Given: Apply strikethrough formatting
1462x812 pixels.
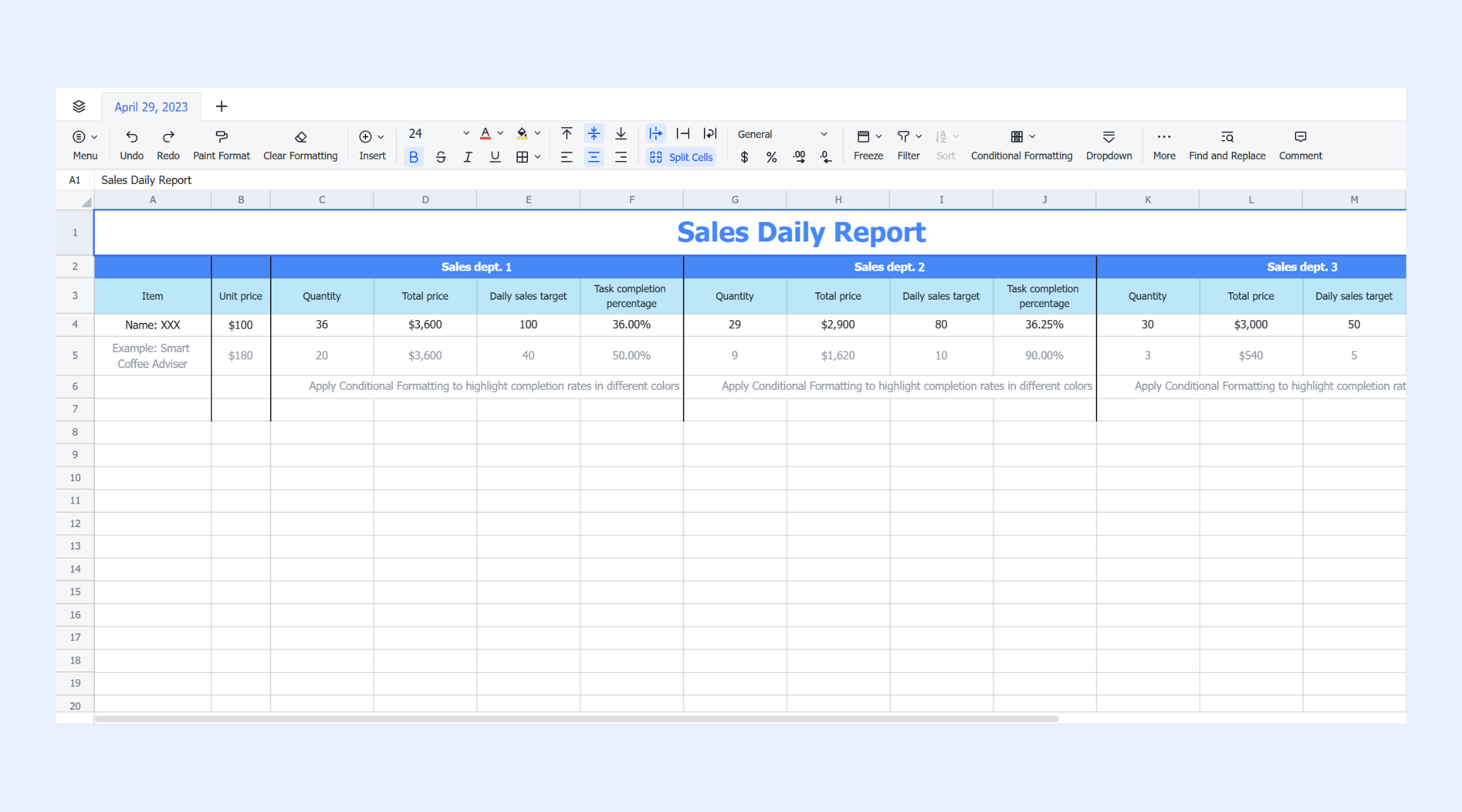Looking at the screenshot, I should tap(441, 157).
